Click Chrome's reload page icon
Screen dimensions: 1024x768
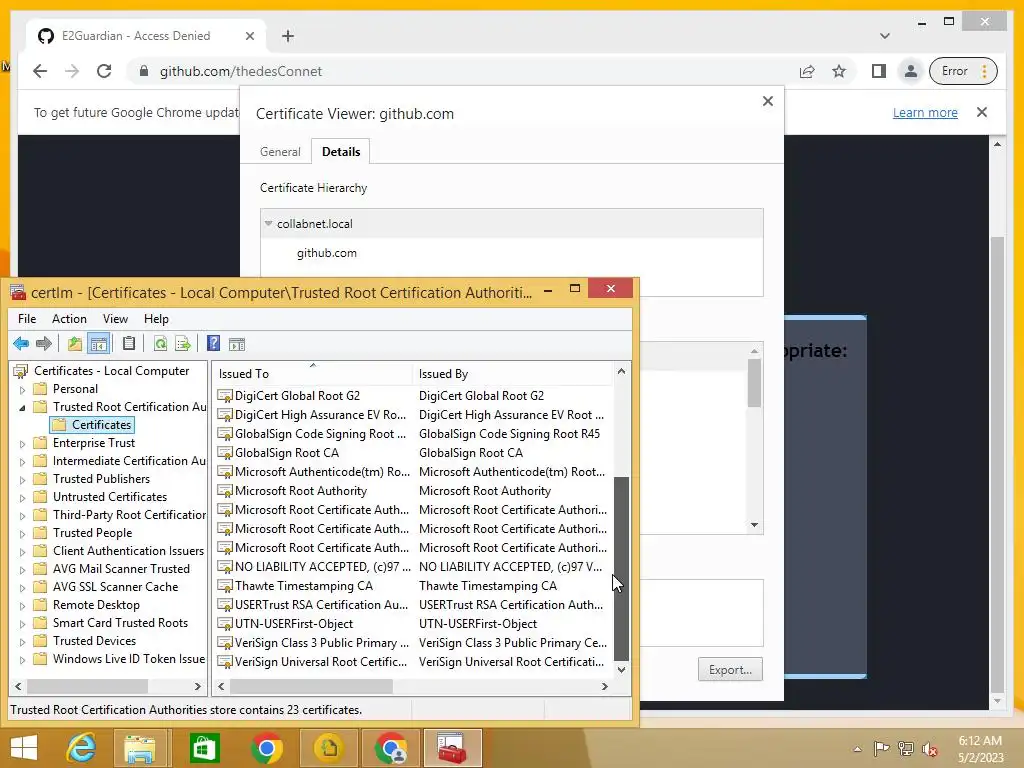(104, 71)
